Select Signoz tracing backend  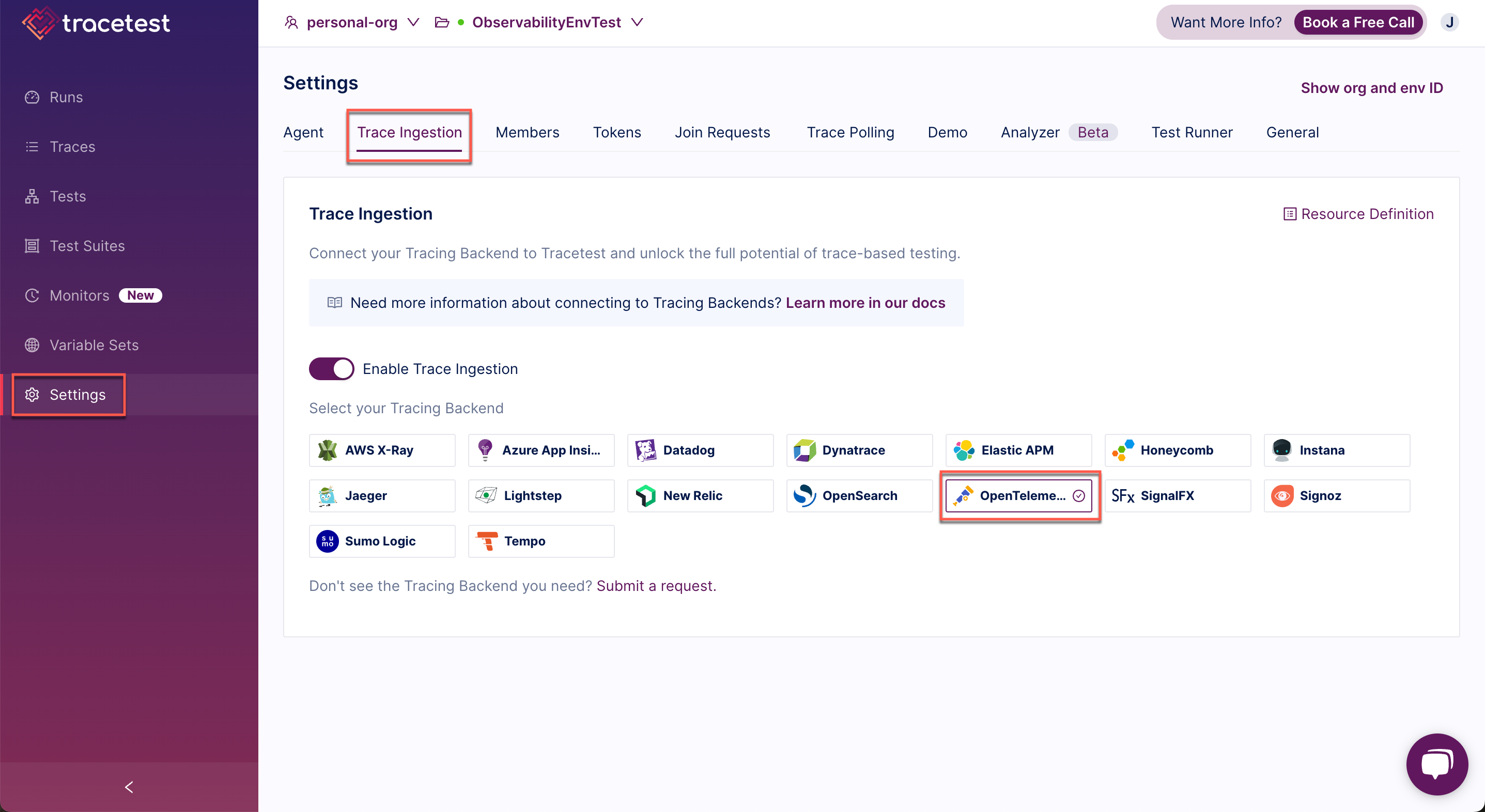point(1337,495)
